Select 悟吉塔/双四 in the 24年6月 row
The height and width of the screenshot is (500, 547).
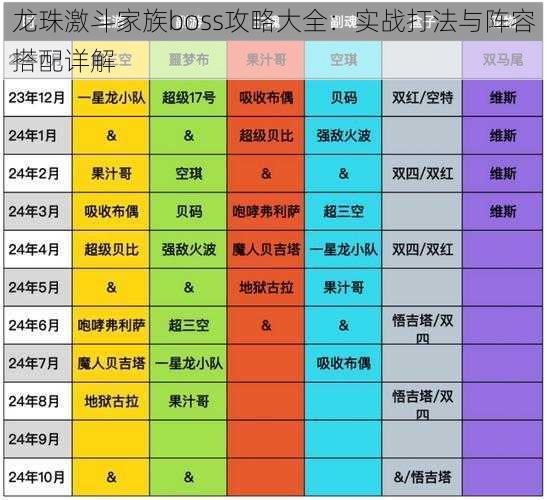pyautogui.click(x=422, y=328)
